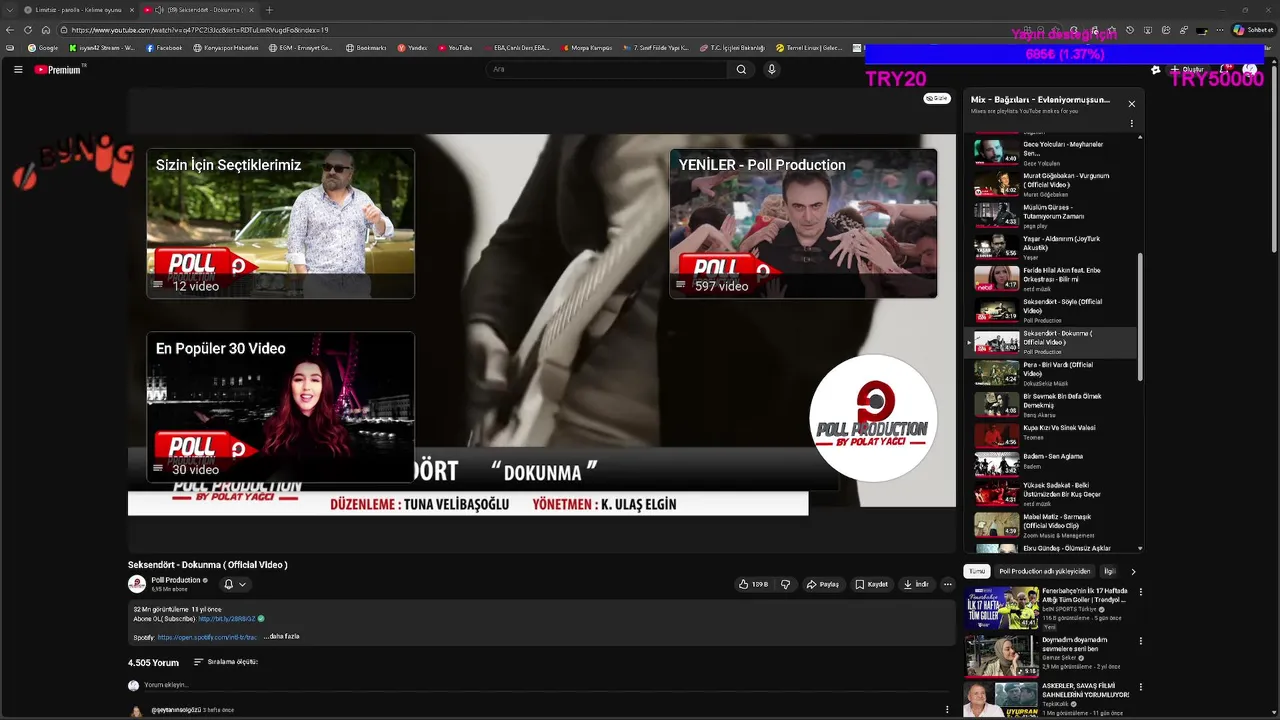1280x720 pixels.
Task: Open En Popüler 30 Video playlist card
Action: (x=280, y=406)
